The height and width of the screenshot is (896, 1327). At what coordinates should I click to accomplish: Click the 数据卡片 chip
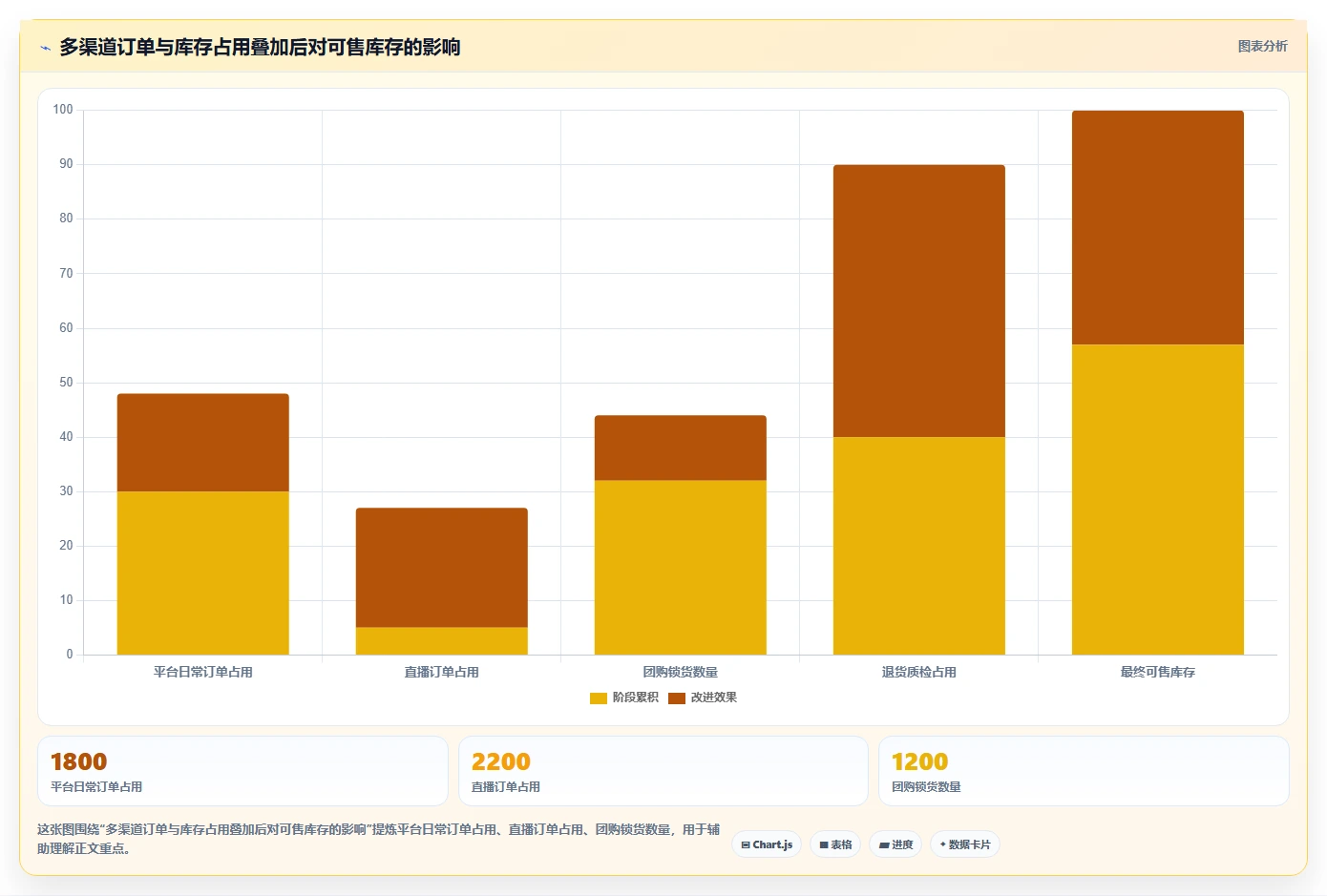[965, 844]
